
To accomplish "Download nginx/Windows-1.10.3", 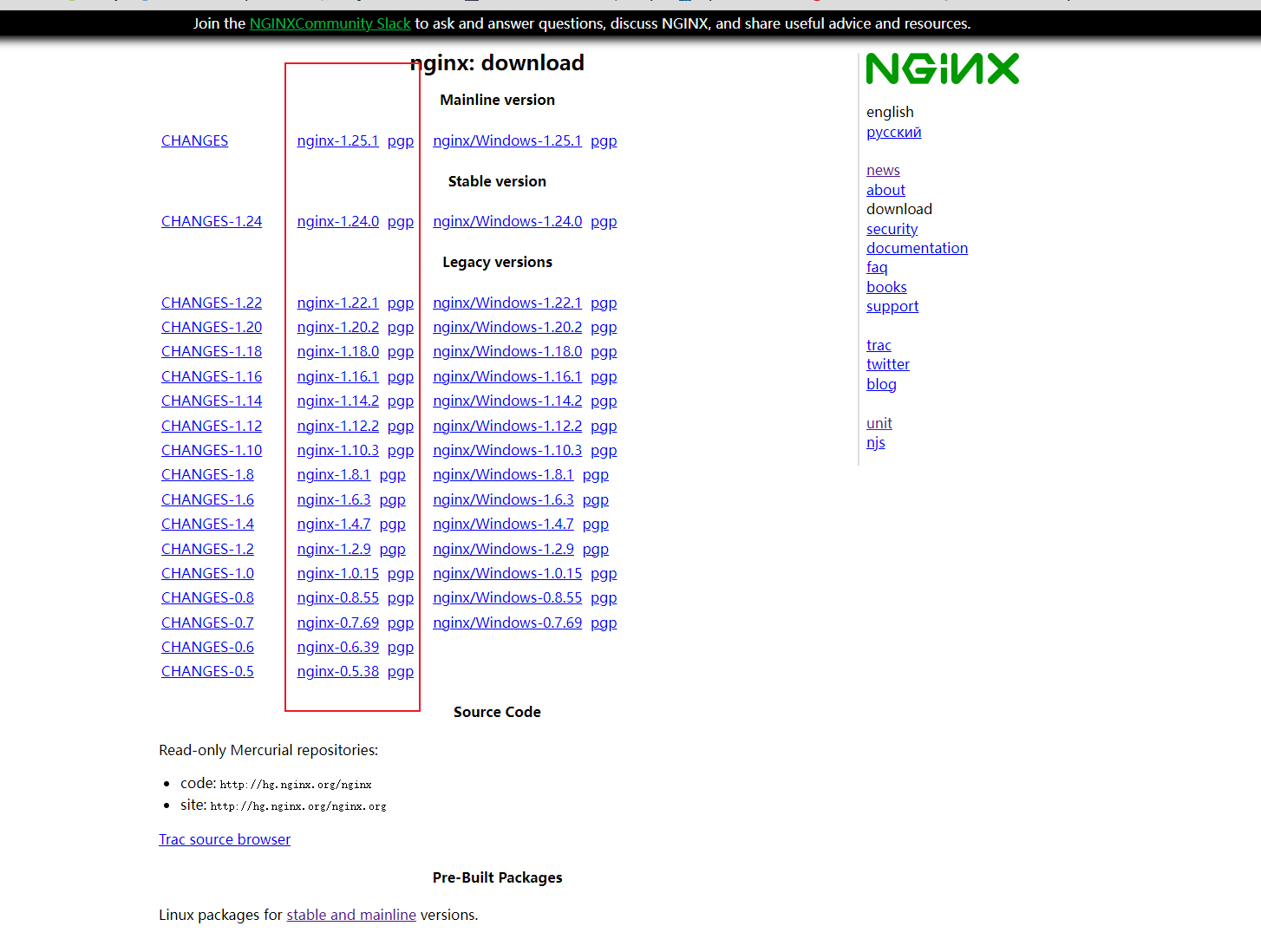I will pyautogui.click(x=507, y=450).
